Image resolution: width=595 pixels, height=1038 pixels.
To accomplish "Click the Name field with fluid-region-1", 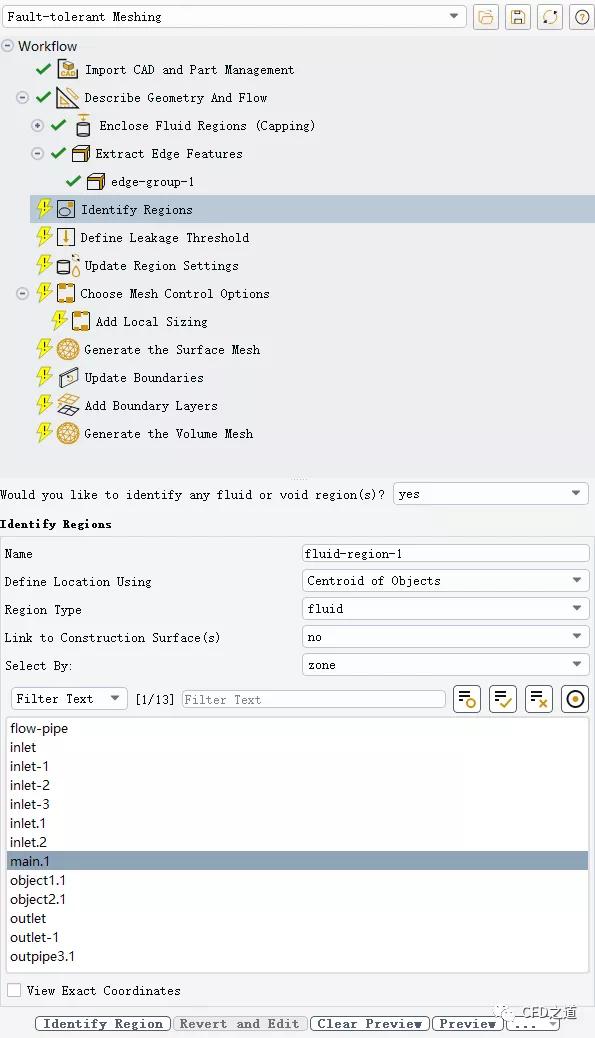I will pyautogui.click(x=445, y=553).
